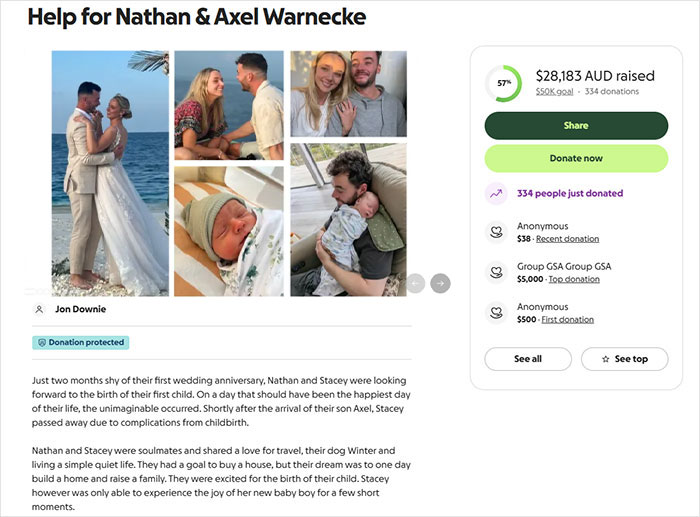The image size is (700, 517).
Task: Open the Recent donation link
Action: (567, 240)
